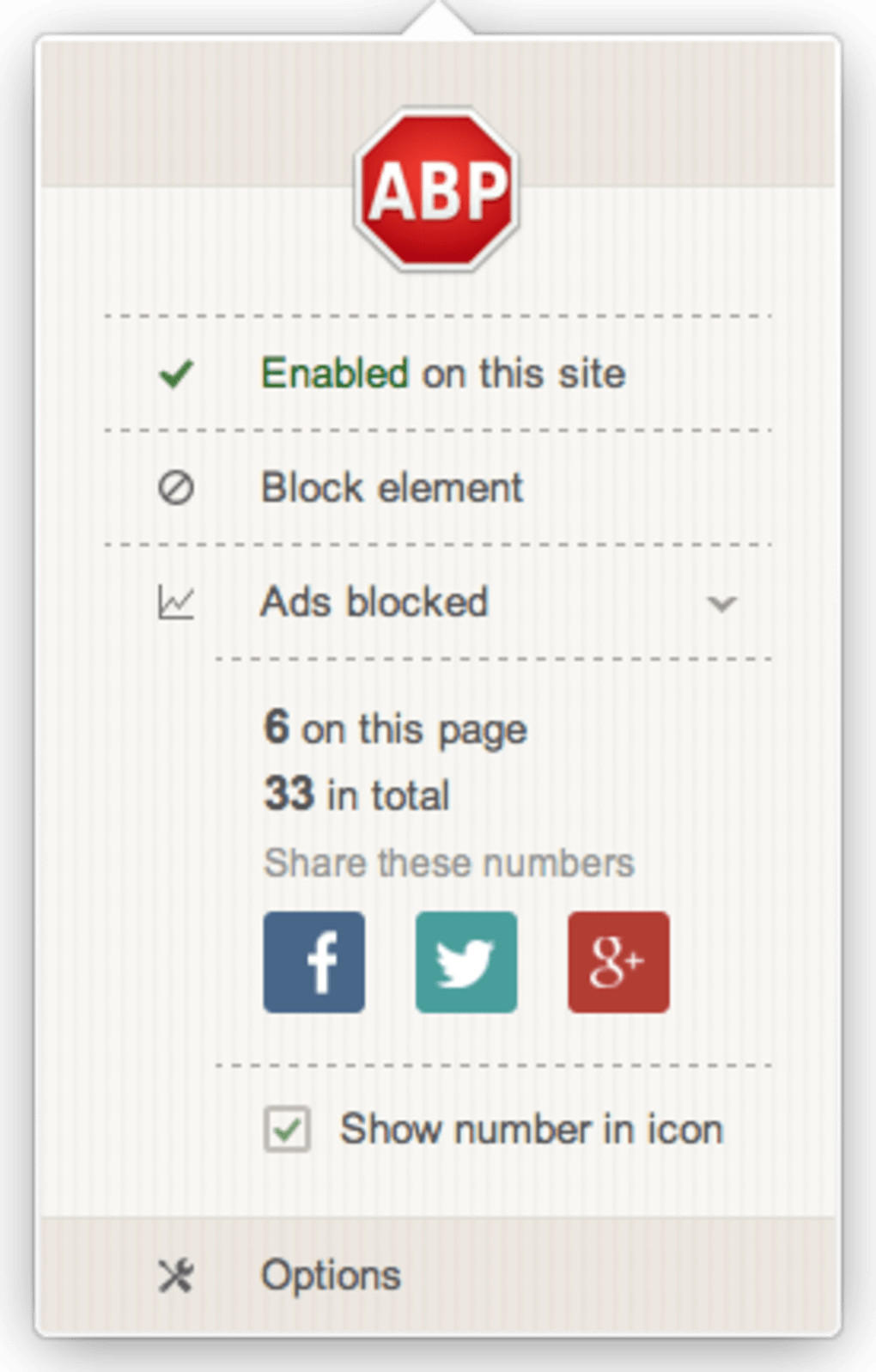
Task: Click the 'Show number in icon' label
Action: click(531, 1129)
